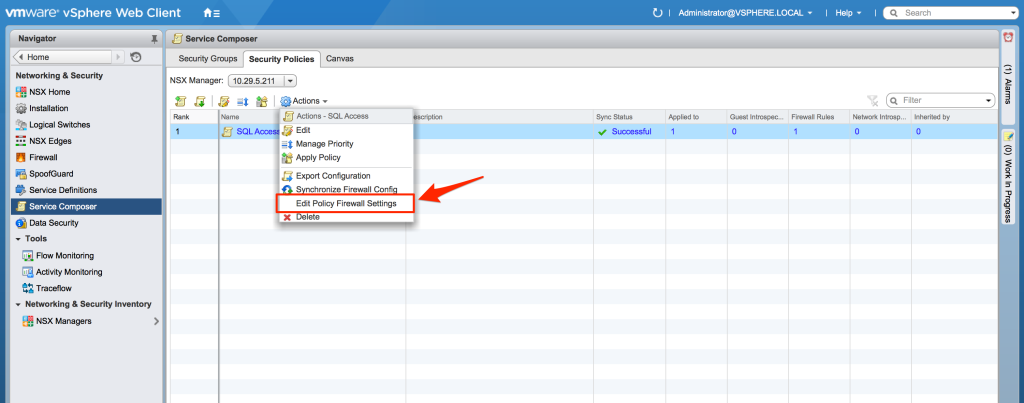The height and width of the screenshot is (403, 1024).
Task: Click the Create Security Policy toolbar icon
Action: tap(181, 101)
